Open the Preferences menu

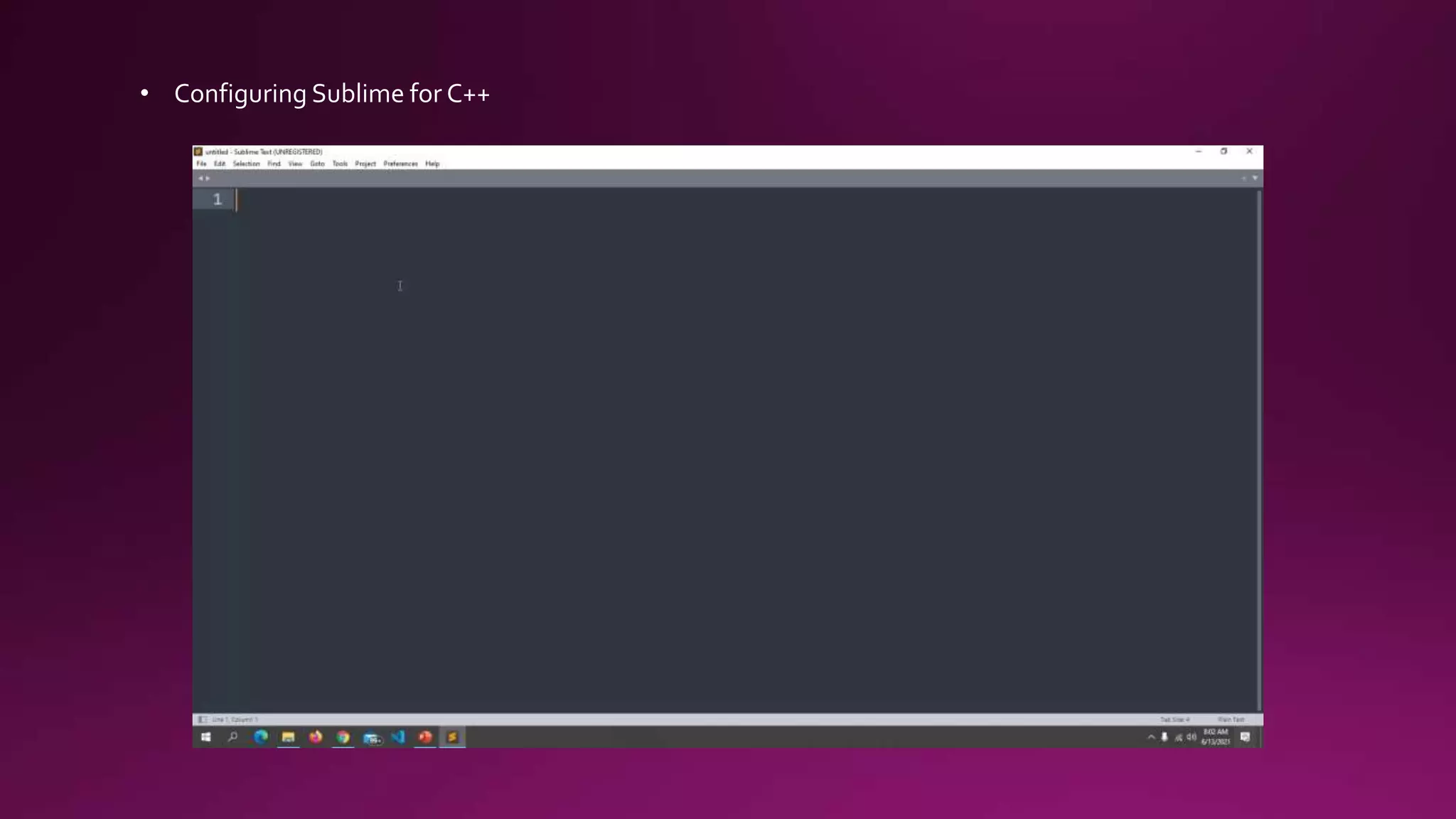click(x=400, y=164)
